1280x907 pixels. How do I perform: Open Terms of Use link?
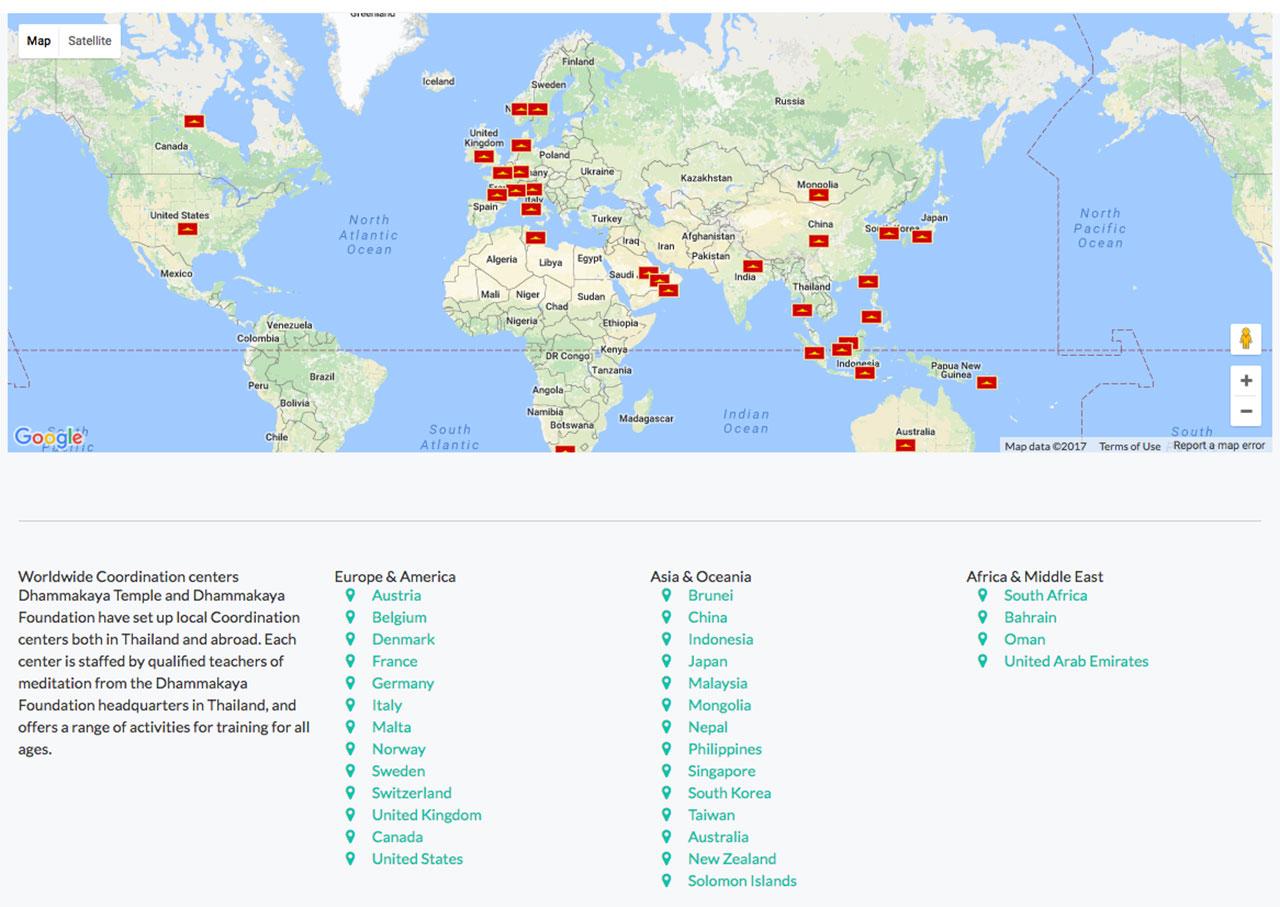1130,446
